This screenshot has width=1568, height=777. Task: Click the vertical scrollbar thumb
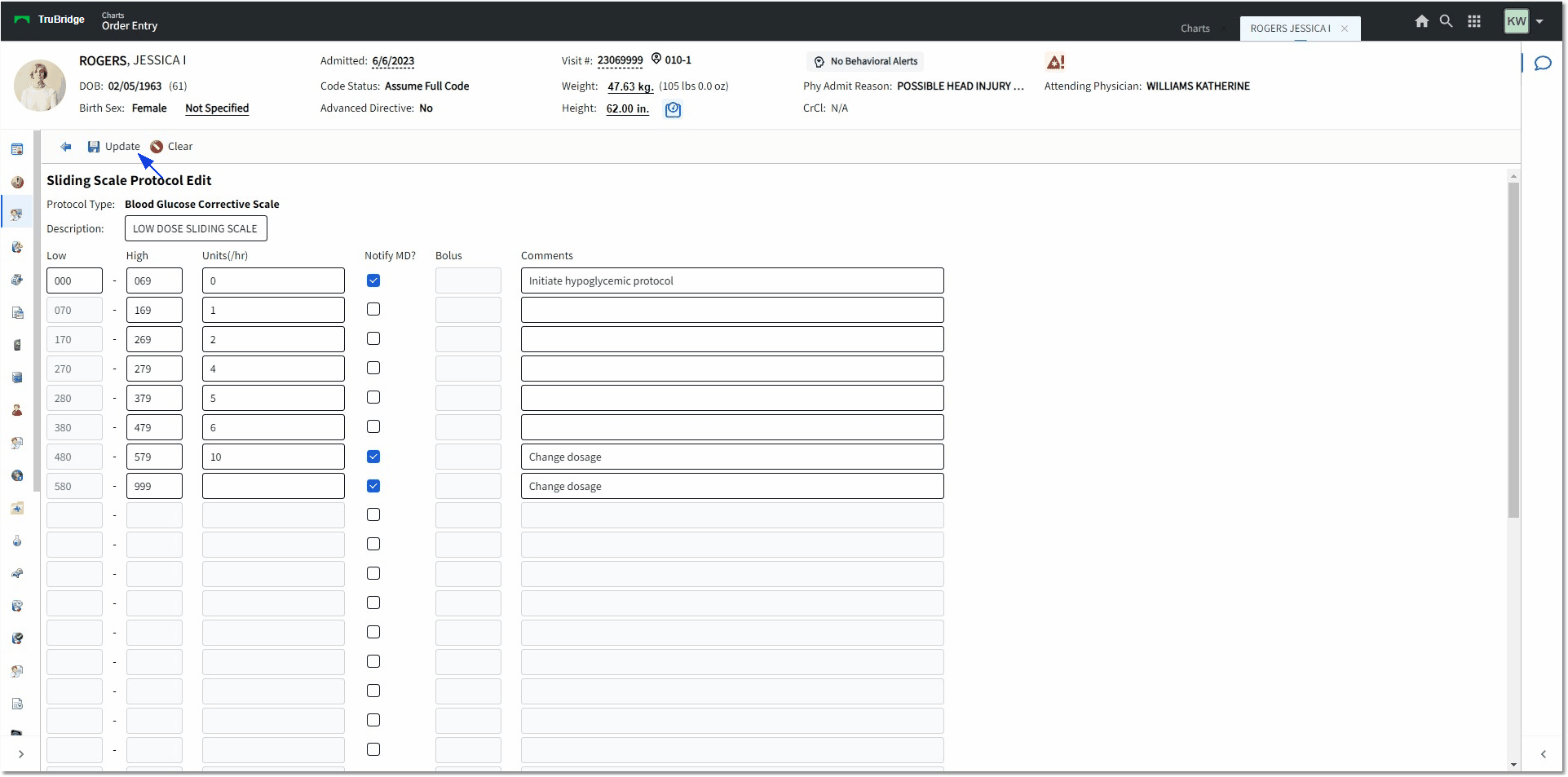1513,351
